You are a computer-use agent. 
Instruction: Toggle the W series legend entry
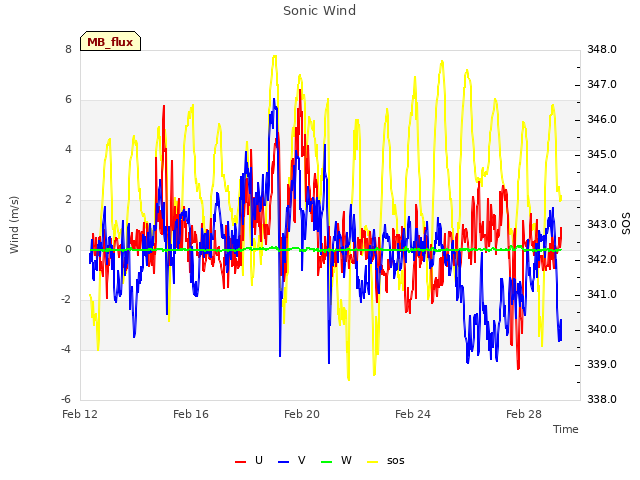point(336,460)
